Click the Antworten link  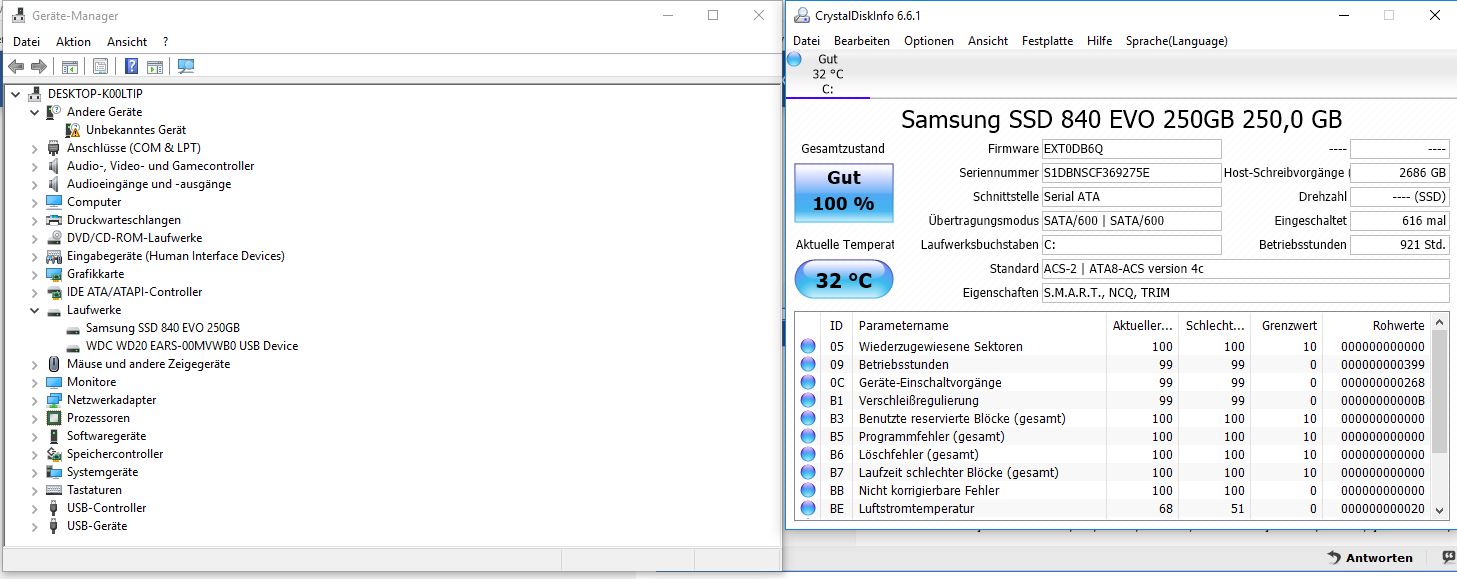[x=1379, y=558]
